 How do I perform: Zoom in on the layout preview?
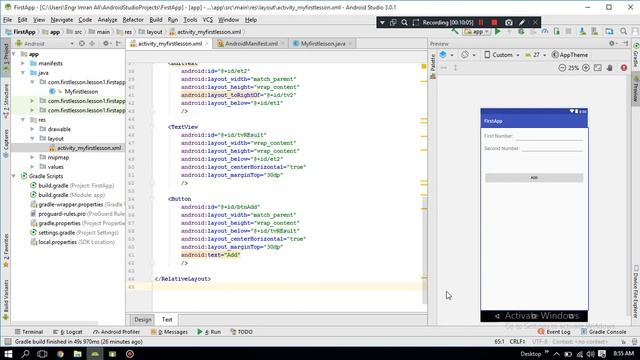[x=586, y=68]
